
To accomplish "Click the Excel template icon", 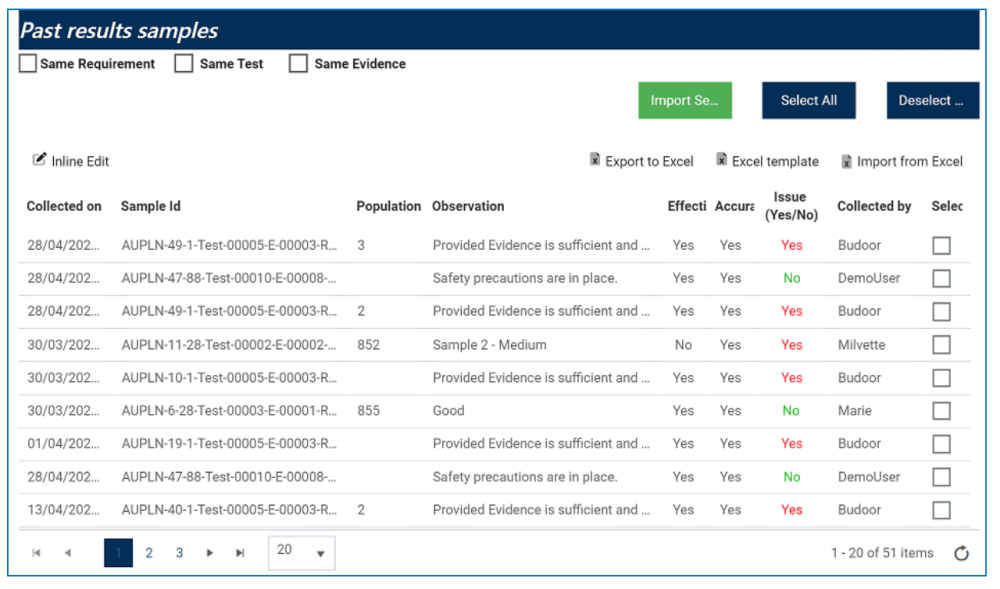I will click(721, 160).
